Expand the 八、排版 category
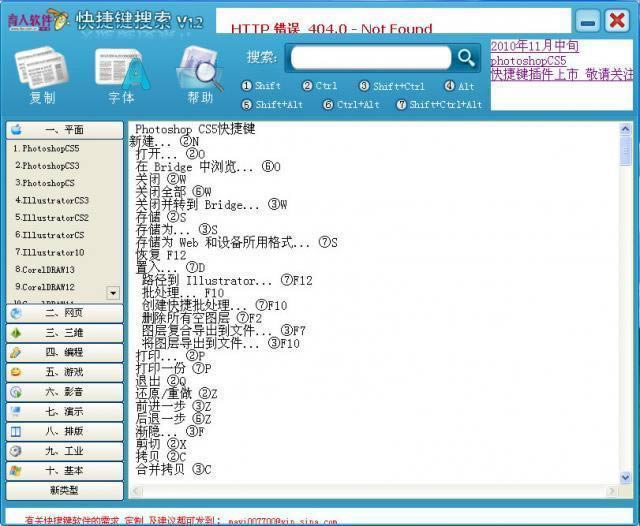 coord(64,431)
